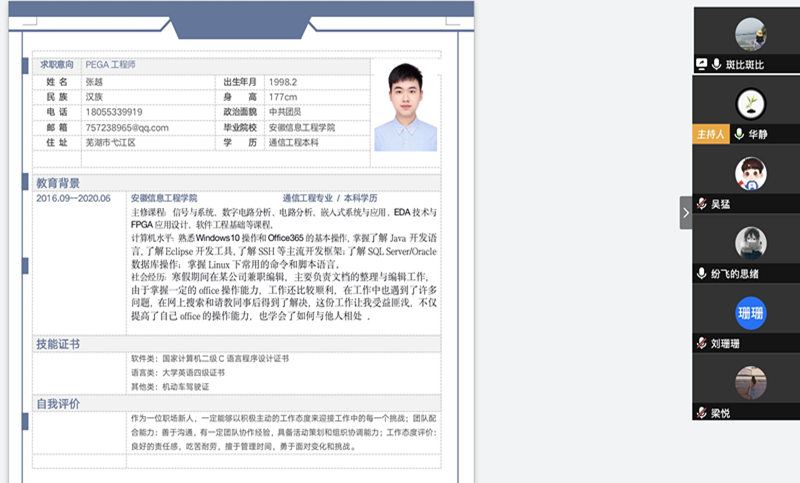Click the resume portrait photo
This screenshot has height=483, width=800.
click(x=405, y=107)
